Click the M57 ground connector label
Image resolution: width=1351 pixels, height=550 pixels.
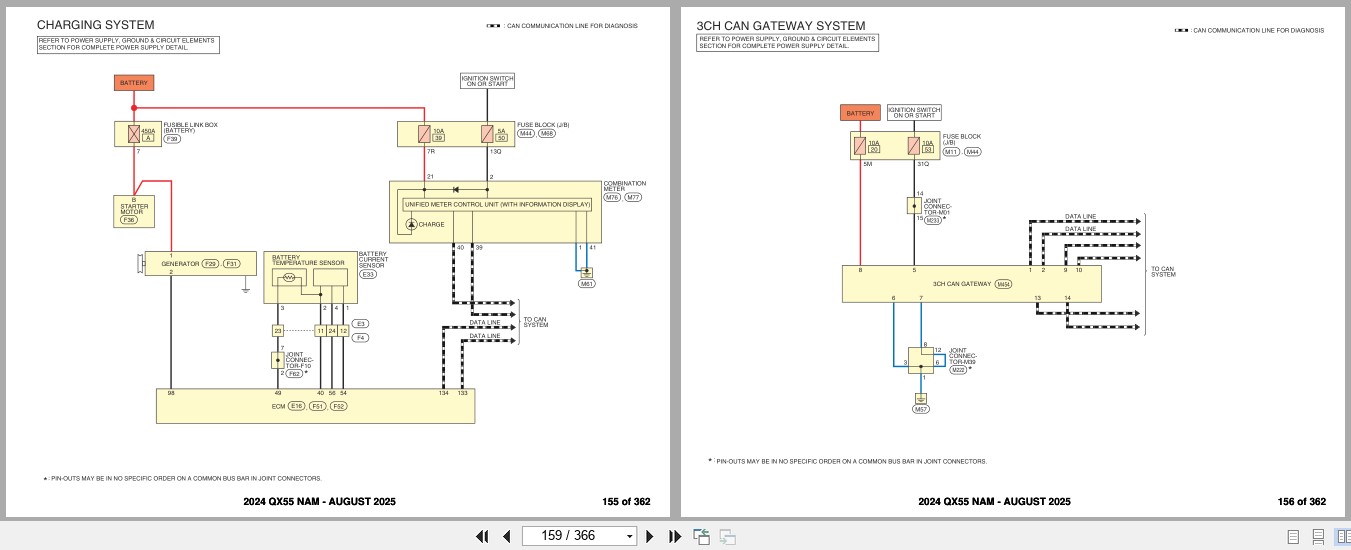[920, 410]
